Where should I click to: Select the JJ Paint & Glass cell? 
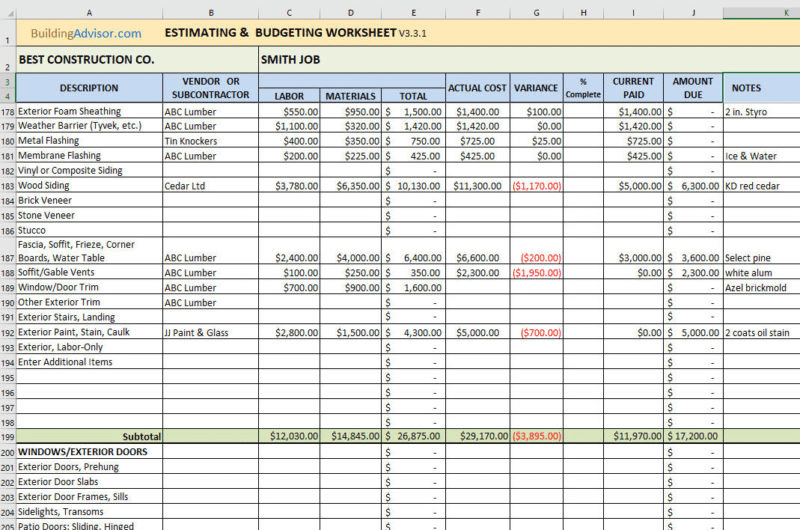click(211, 332)
